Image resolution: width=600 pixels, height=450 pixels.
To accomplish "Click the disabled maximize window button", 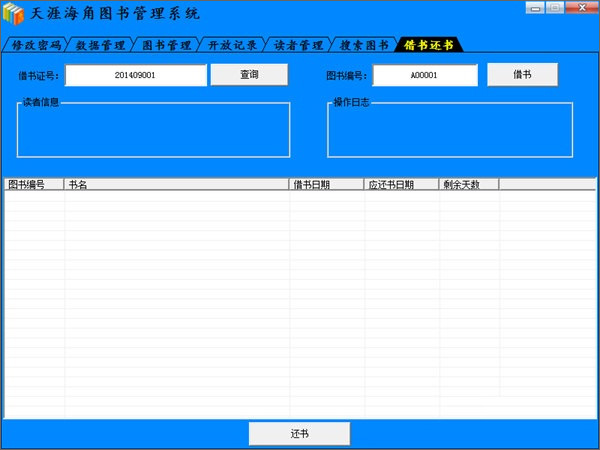I will pyautogui.click(x=555, y=8).
